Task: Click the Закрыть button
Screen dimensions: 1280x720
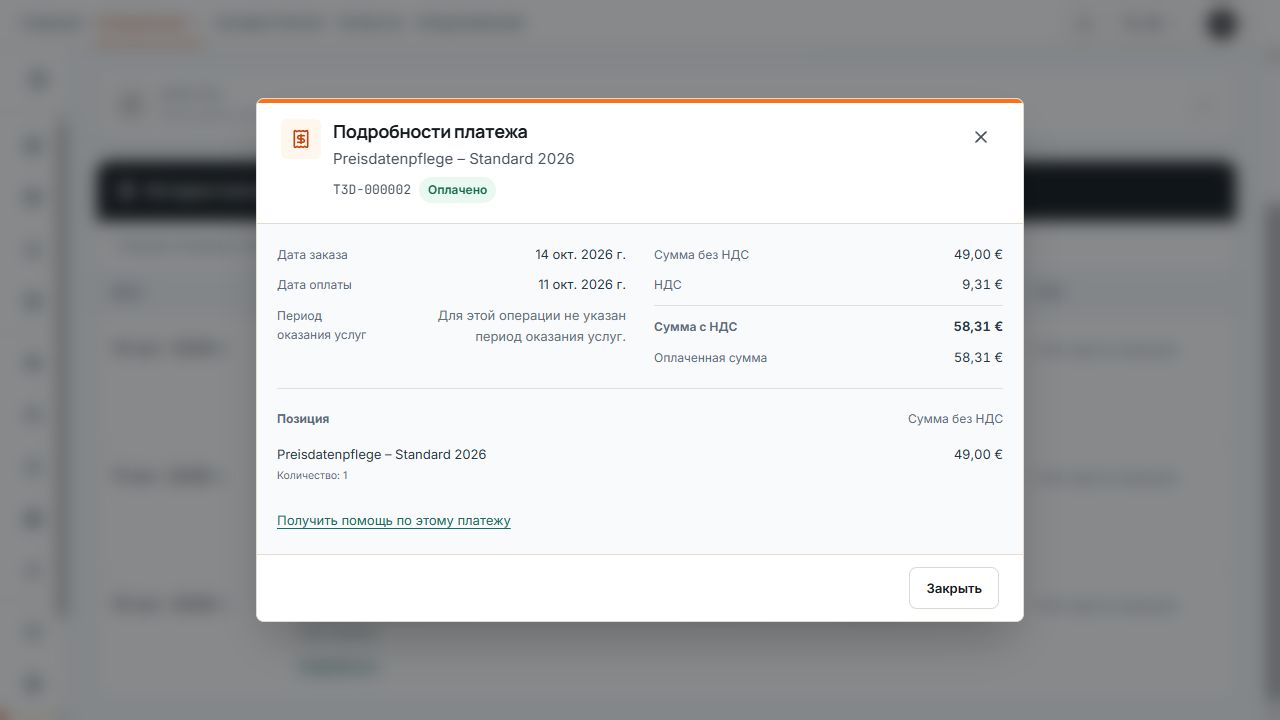Action: tap(954, 588)
